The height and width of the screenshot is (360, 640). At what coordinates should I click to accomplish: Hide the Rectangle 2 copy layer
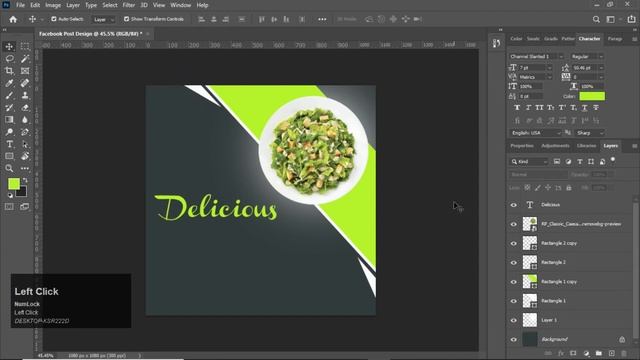point(513,243)
